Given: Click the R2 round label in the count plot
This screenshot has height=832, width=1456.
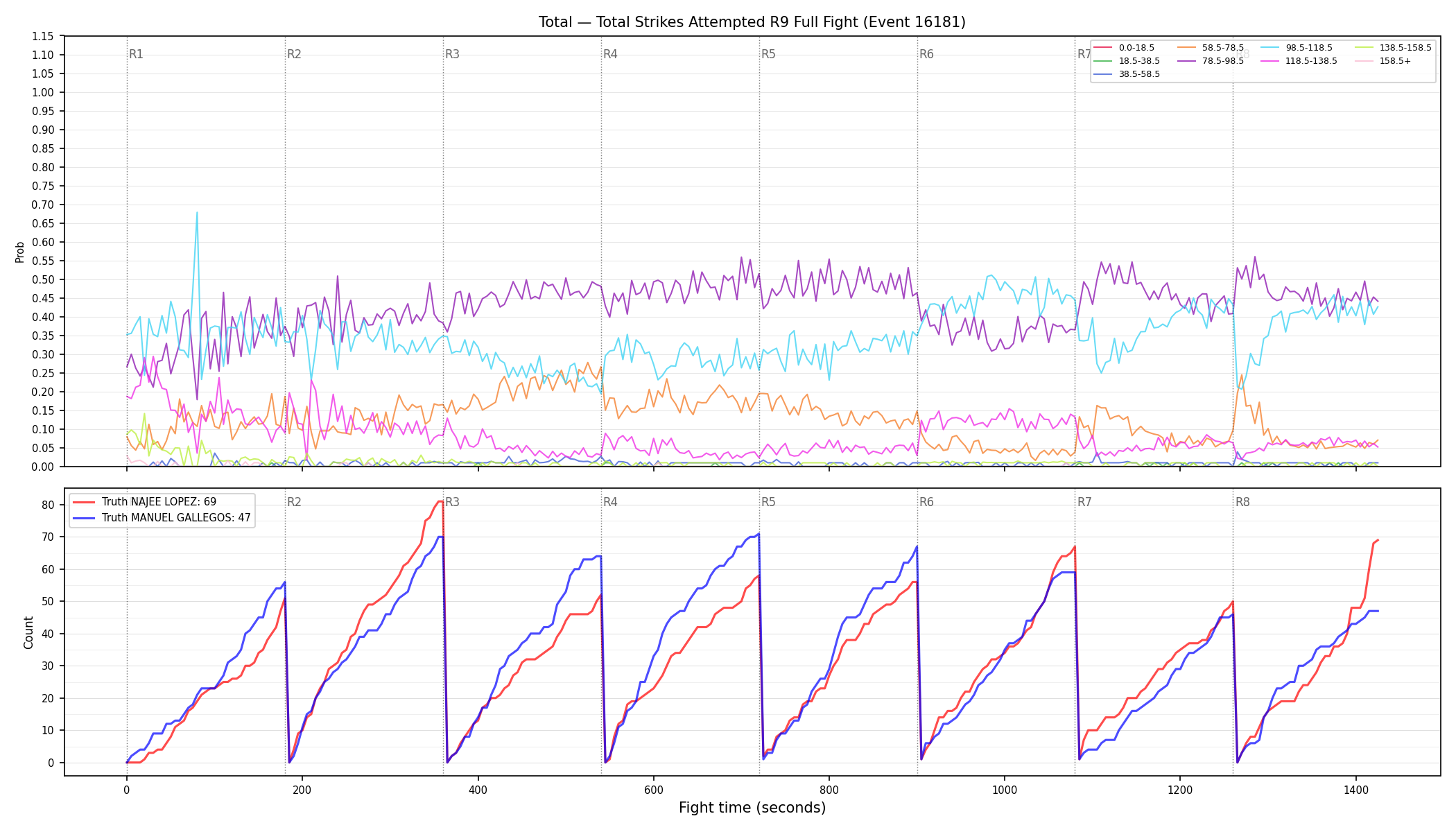Looking at the screenshot, I should click(294, 502).
